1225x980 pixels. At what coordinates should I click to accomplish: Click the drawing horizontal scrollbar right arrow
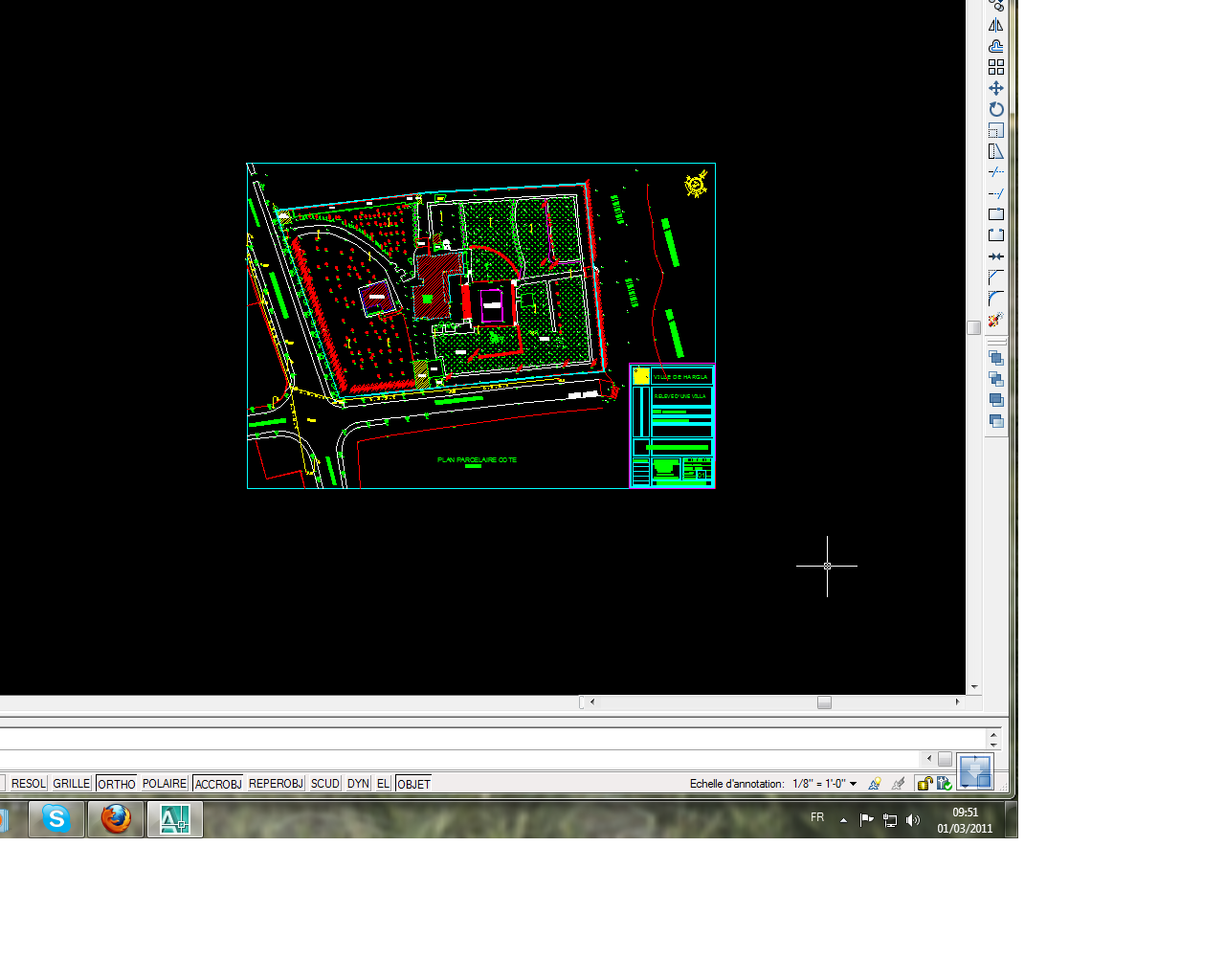[957, 702]
